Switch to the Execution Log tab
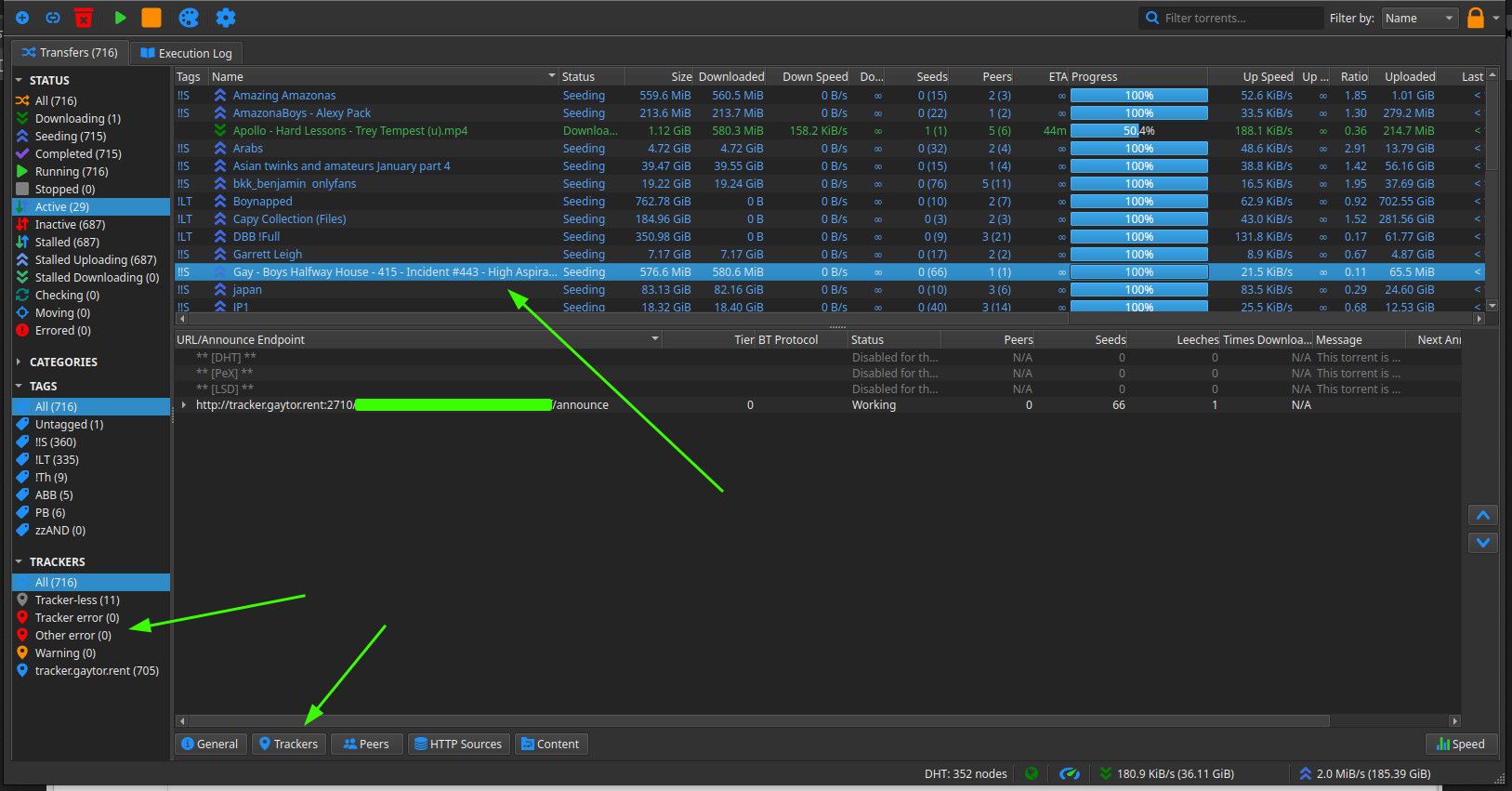 pyautogui.click(x=186, y=54)
